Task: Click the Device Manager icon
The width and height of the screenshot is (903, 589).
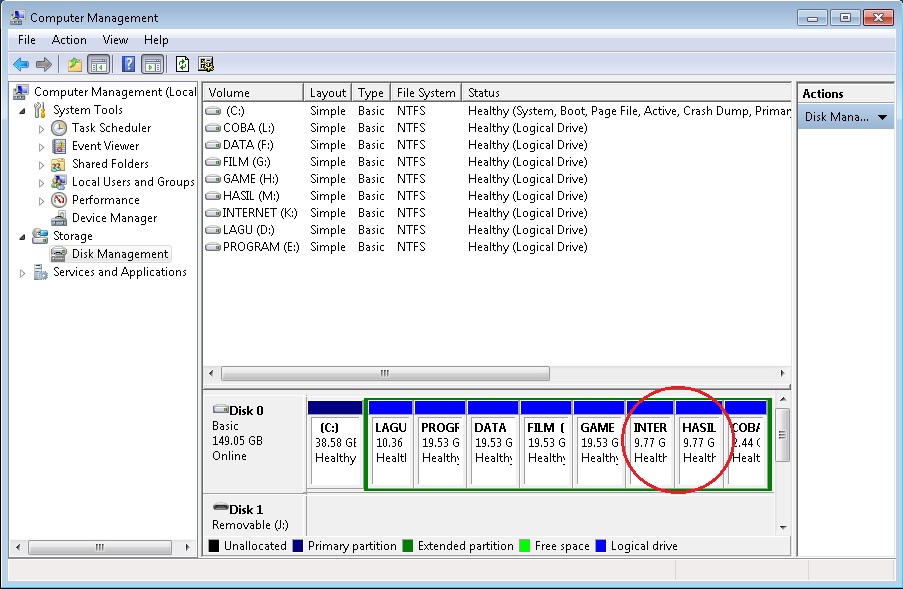Action: (x=59, y=218)
